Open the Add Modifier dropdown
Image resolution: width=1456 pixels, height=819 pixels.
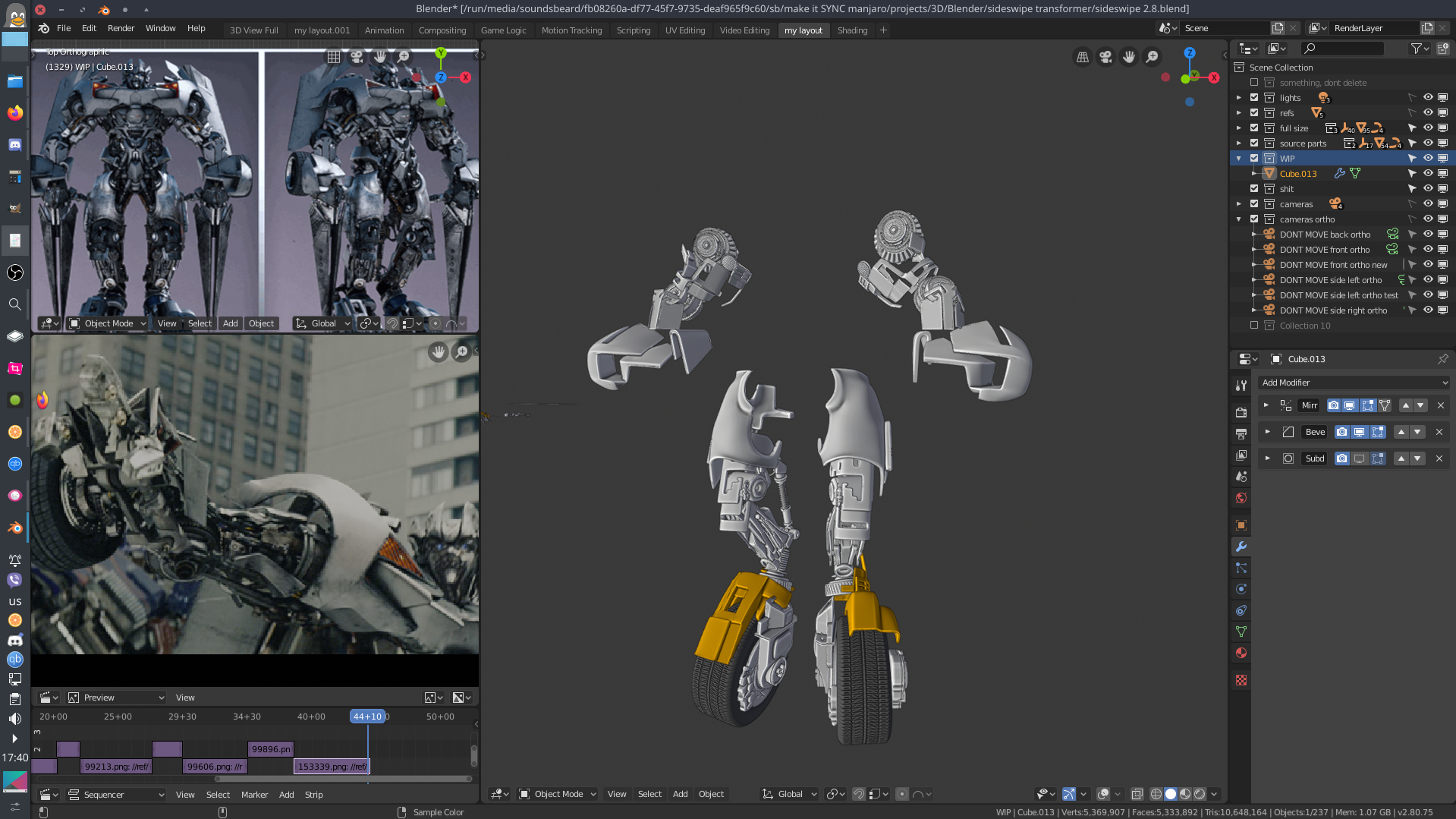coord(1354,383)
